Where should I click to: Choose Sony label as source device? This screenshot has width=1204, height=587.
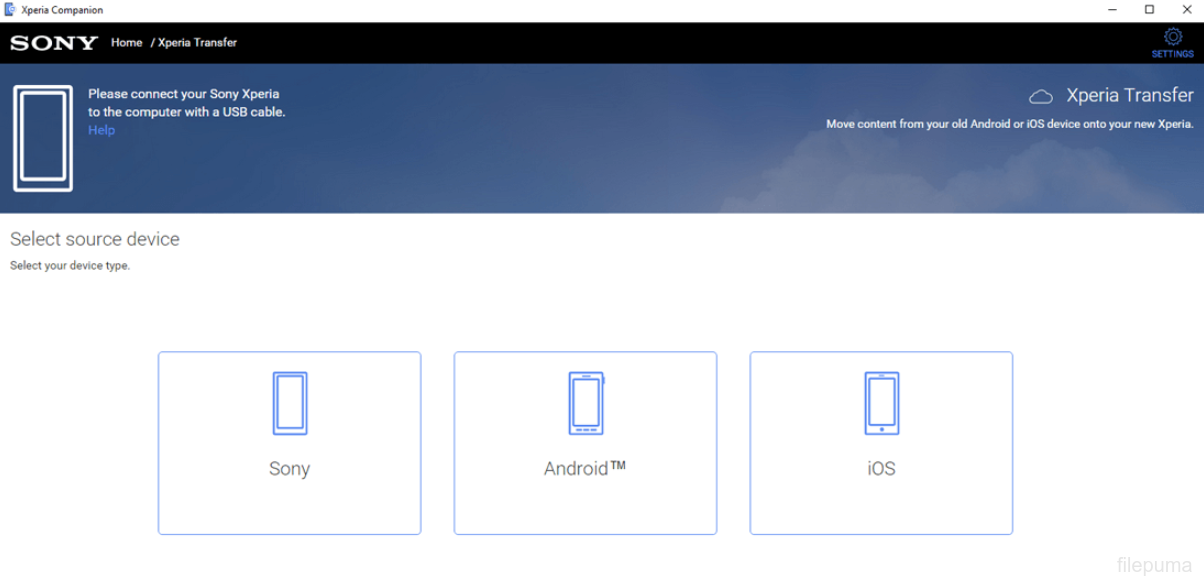pyautogui.click(x=289, y=469)
